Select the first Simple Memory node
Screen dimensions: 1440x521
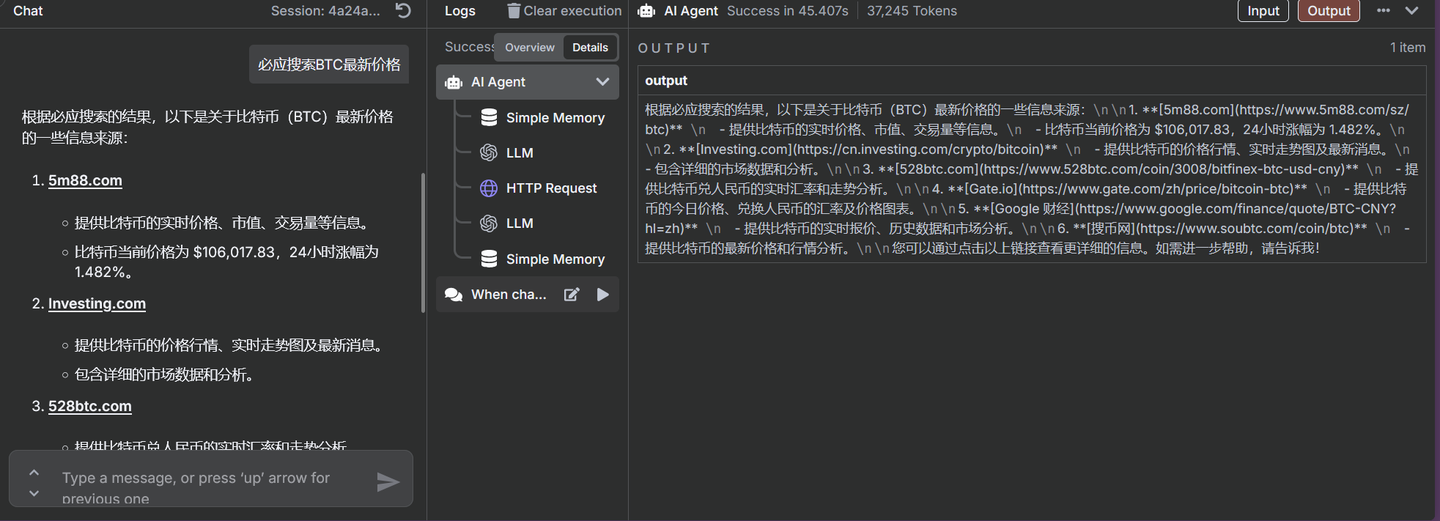pyautogui.click(x=554, y=118)
